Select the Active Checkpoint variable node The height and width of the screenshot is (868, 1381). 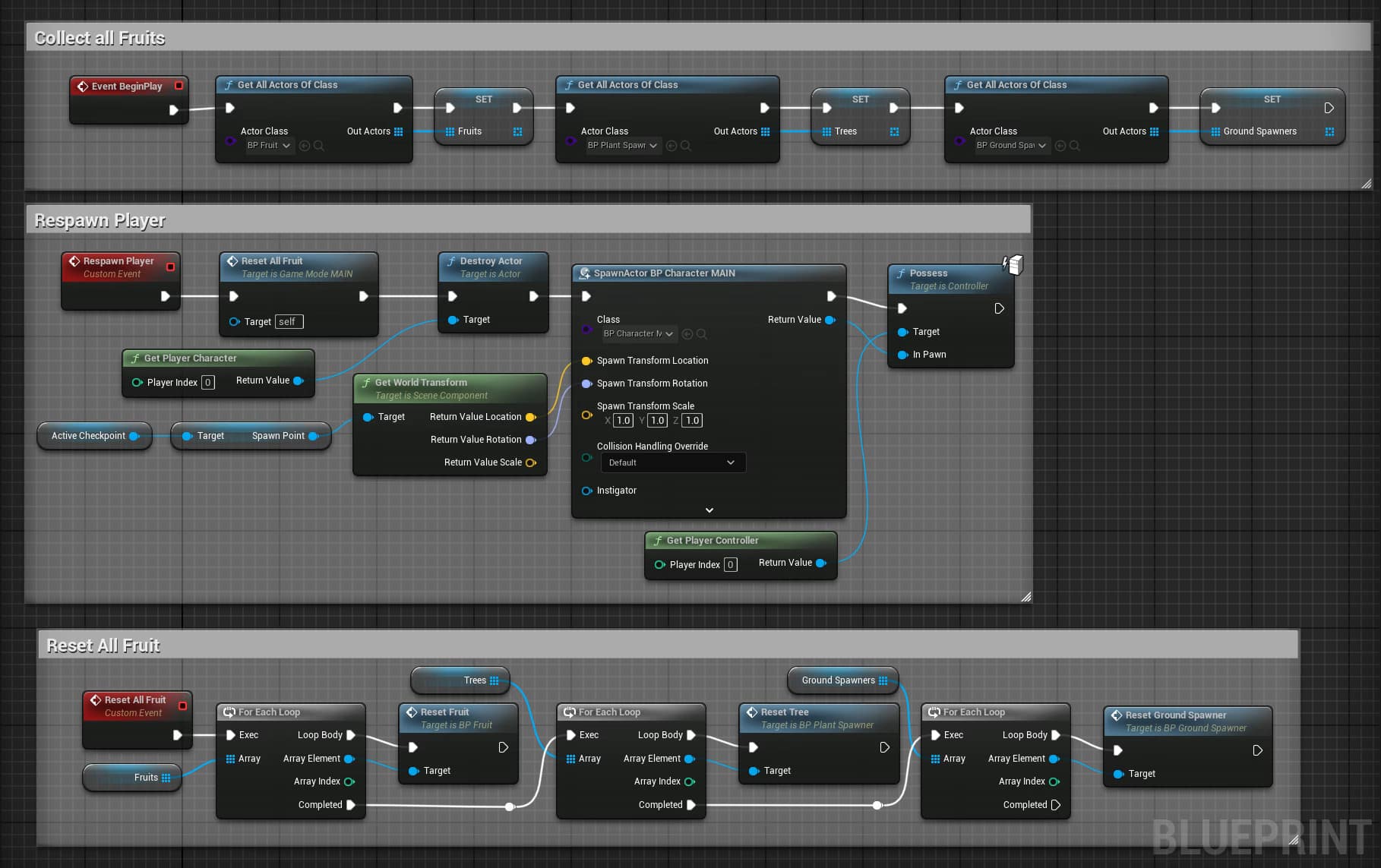click(94, 436)
